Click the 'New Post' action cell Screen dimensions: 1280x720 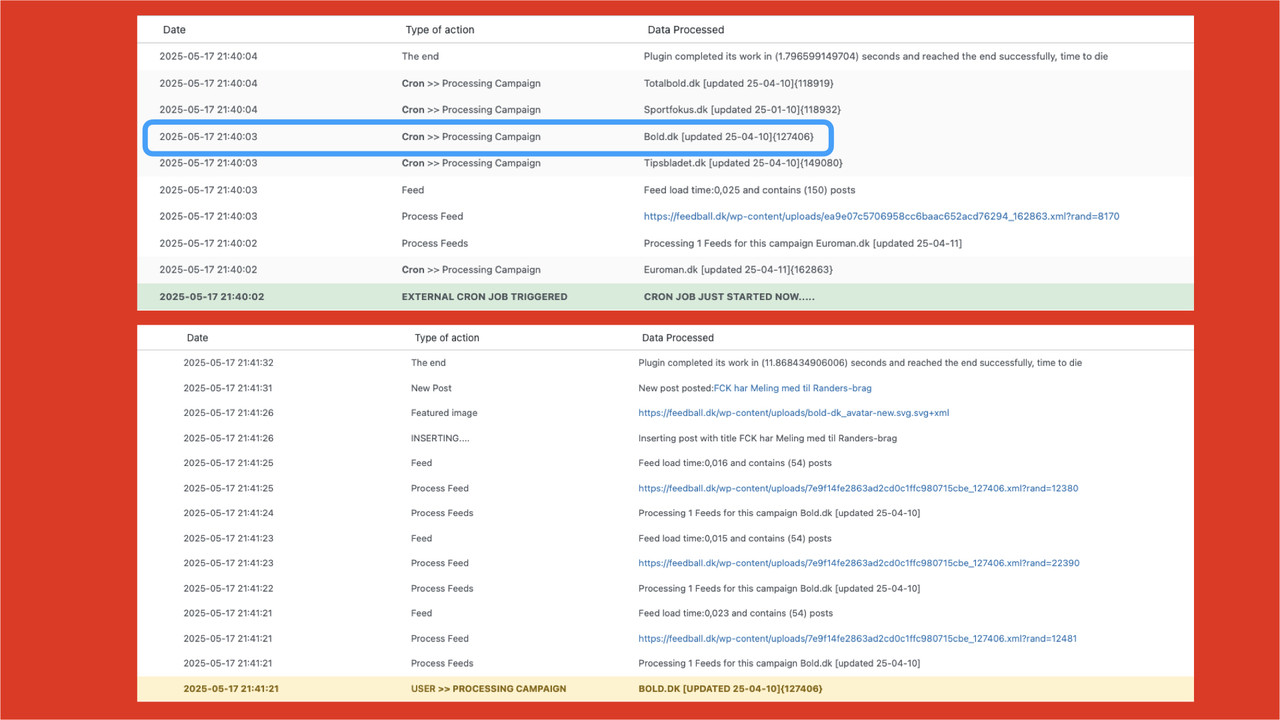pos(431,388)
